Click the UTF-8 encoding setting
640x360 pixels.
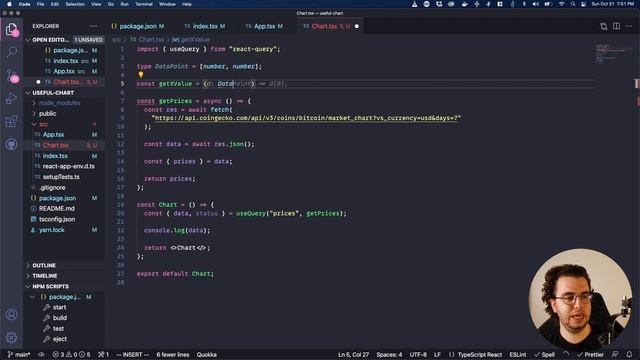click(418, 355)
